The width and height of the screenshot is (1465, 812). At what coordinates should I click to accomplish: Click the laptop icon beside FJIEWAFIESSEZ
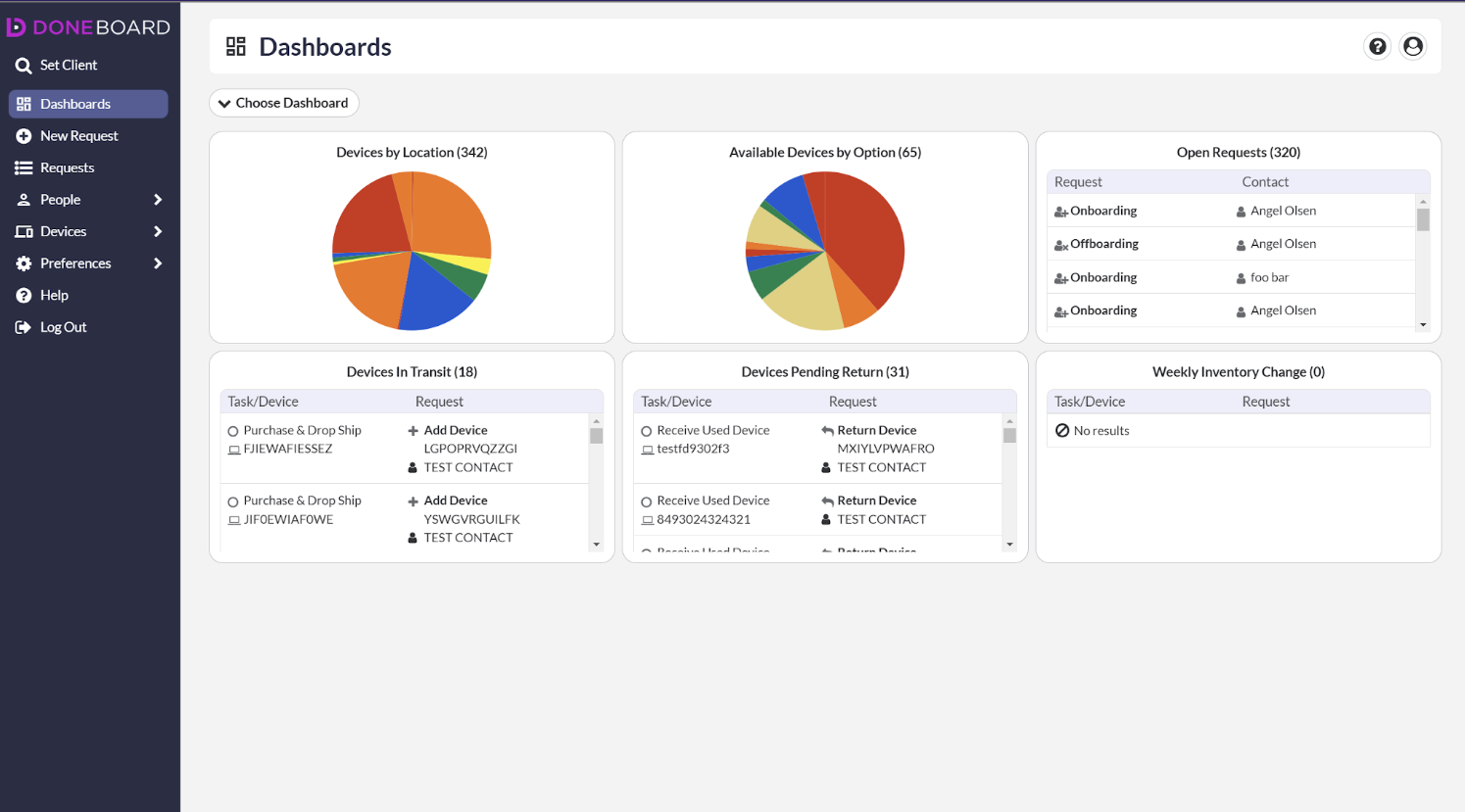click(234, 450)
